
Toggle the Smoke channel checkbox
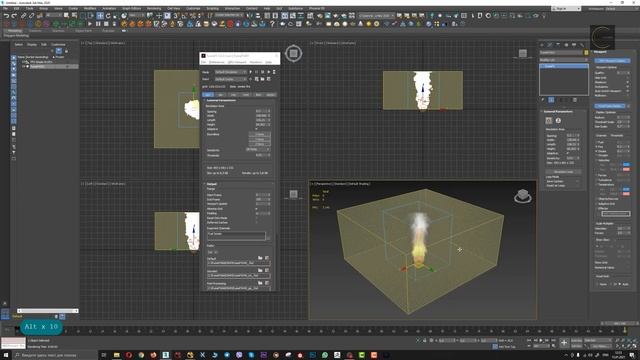597,151
